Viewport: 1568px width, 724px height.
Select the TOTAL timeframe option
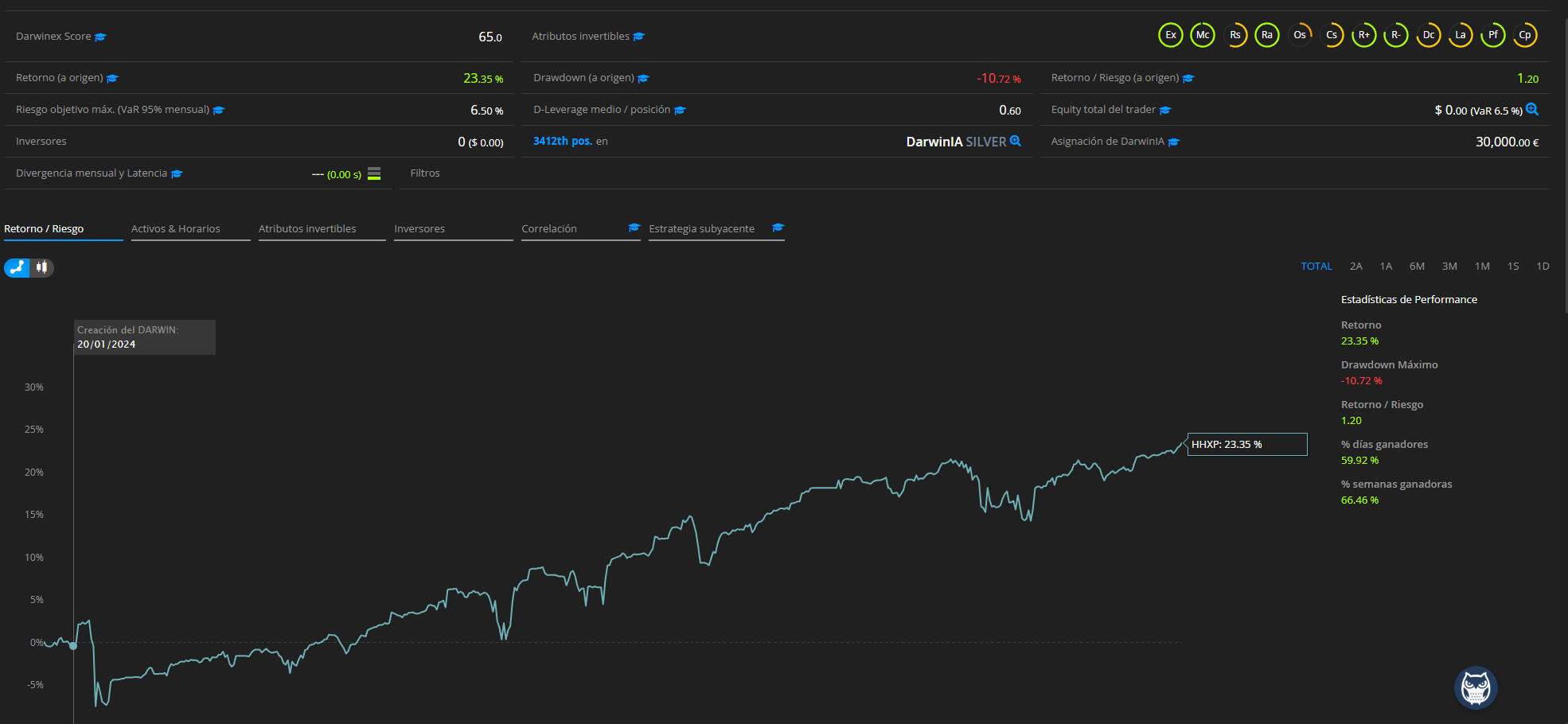(x=1316, y=267)
